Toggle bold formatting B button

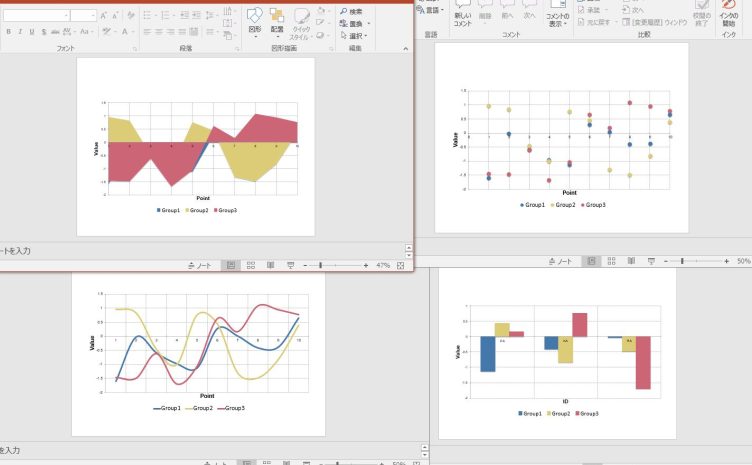pyautogui.click(x=7, y=32)
